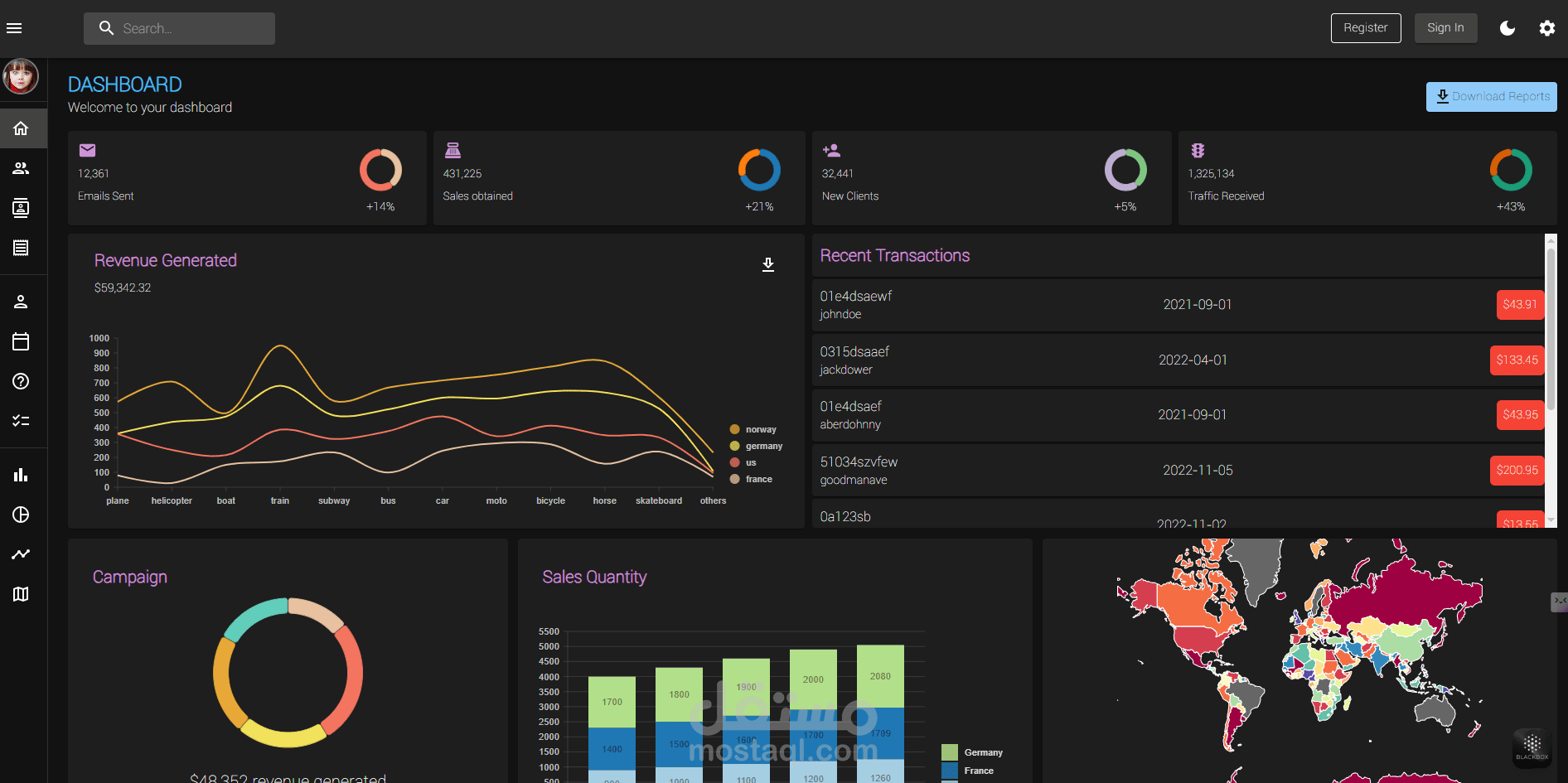Open bar chart sidebar icon

(21, 475)
